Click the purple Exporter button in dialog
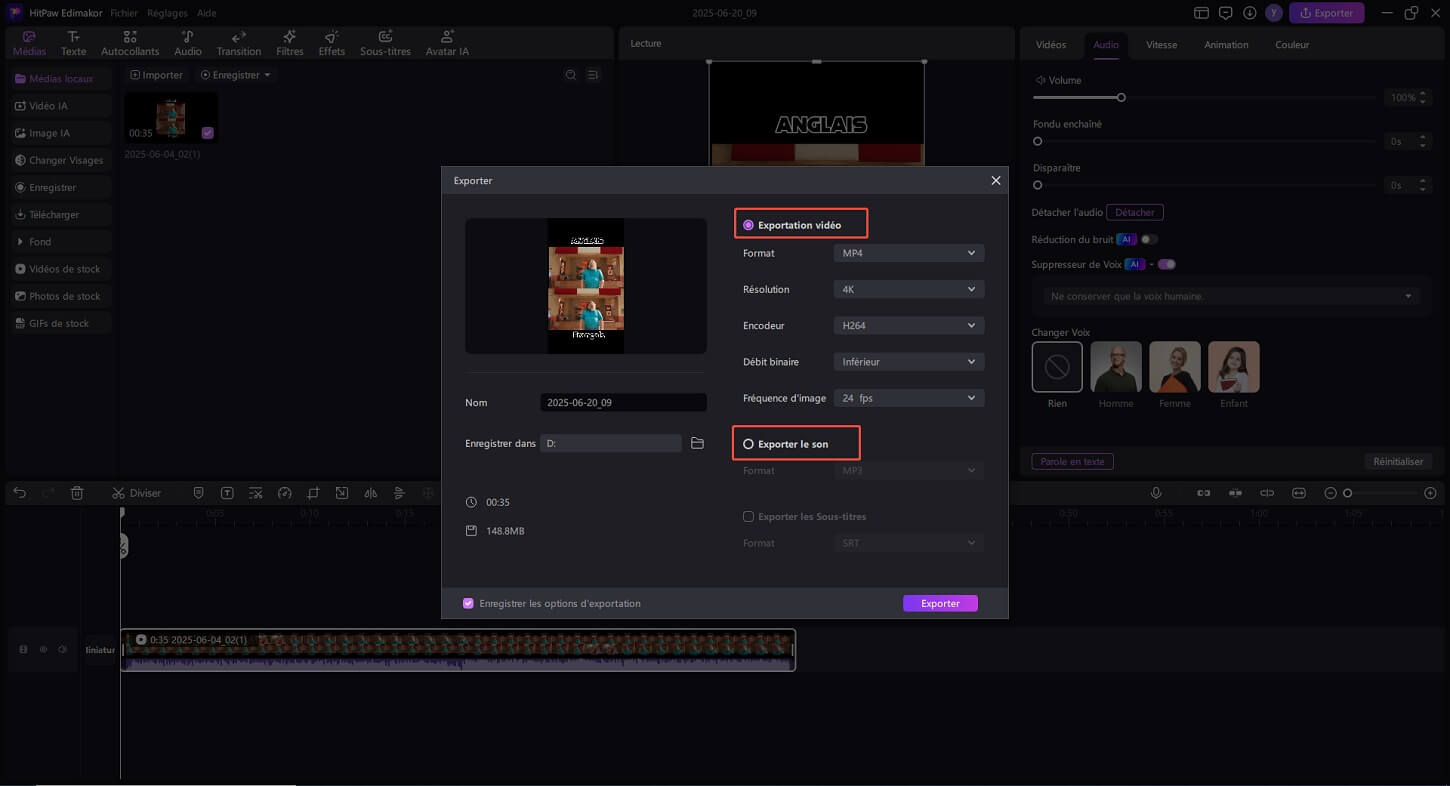 pos(940,604)
